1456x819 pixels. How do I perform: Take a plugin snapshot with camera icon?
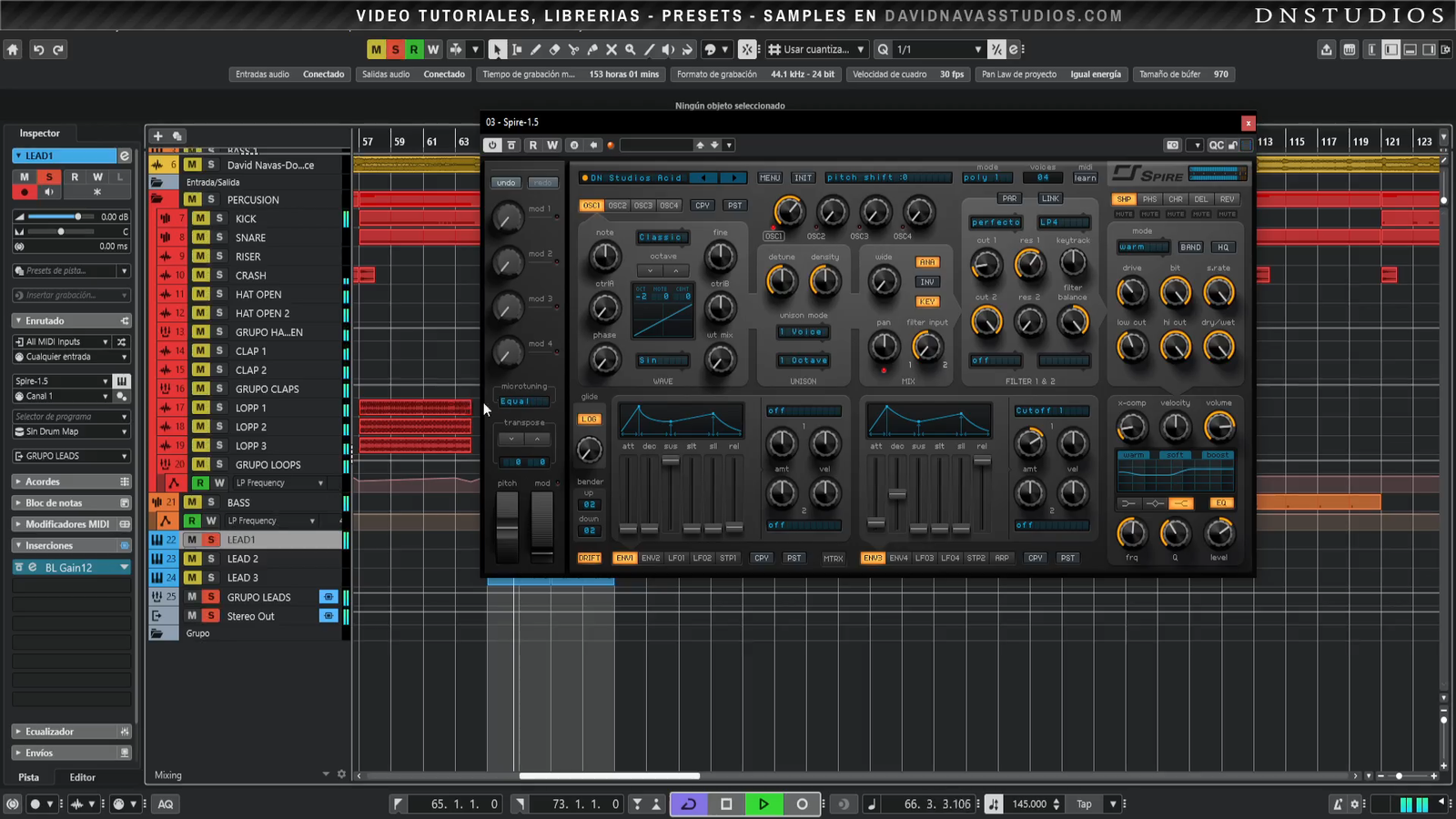click(x=1172, y=145)
